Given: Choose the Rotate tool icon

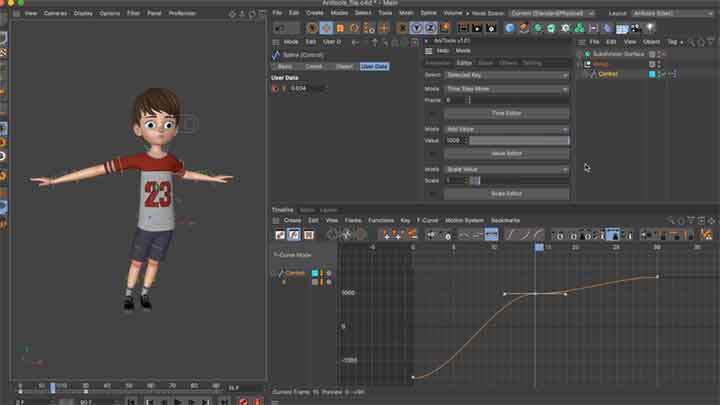Looking at the screenshot, I should (354, 28).
